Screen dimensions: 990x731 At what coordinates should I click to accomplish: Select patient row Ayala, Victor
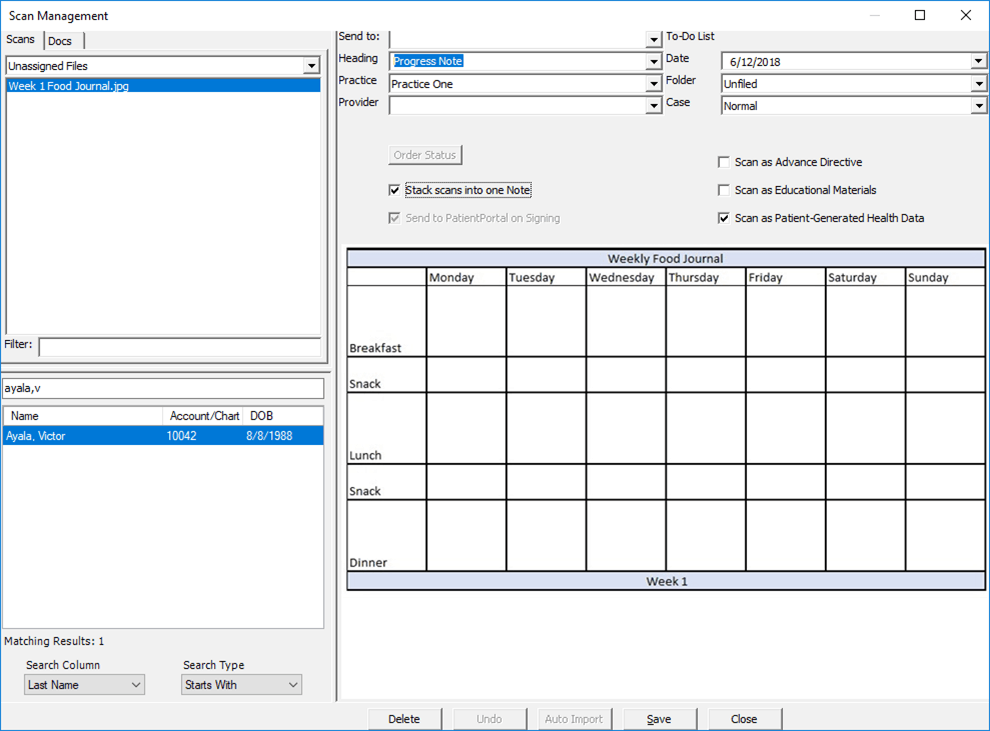164,436
